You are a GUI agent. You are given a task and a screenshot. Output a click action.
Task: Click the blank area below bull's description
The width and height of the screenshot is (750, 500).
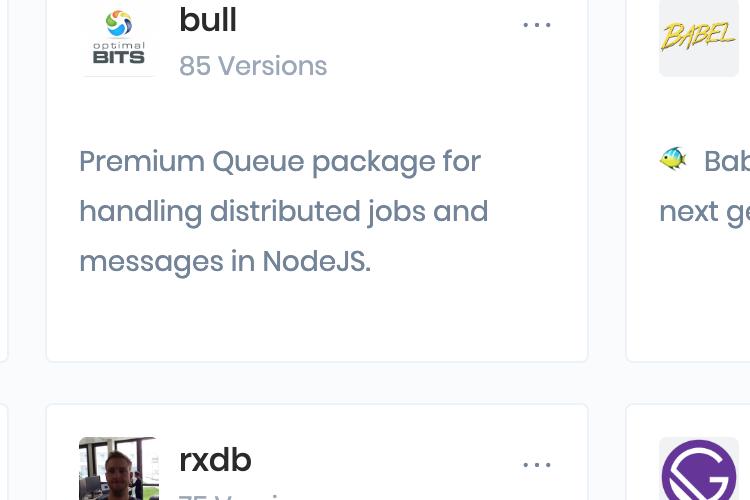[317, 318]
